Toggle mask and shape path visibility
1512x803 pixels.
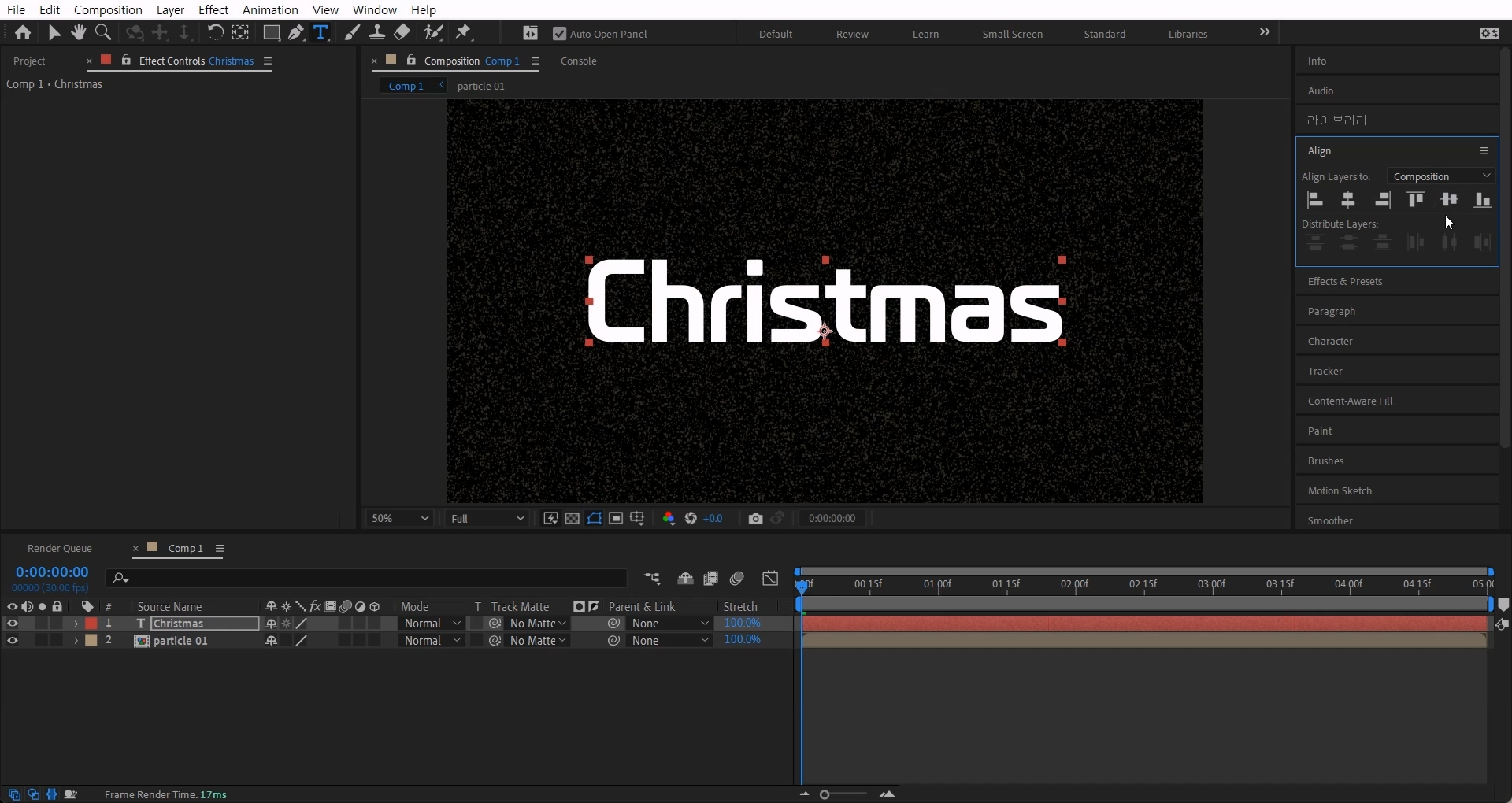[x=595, y=518]
